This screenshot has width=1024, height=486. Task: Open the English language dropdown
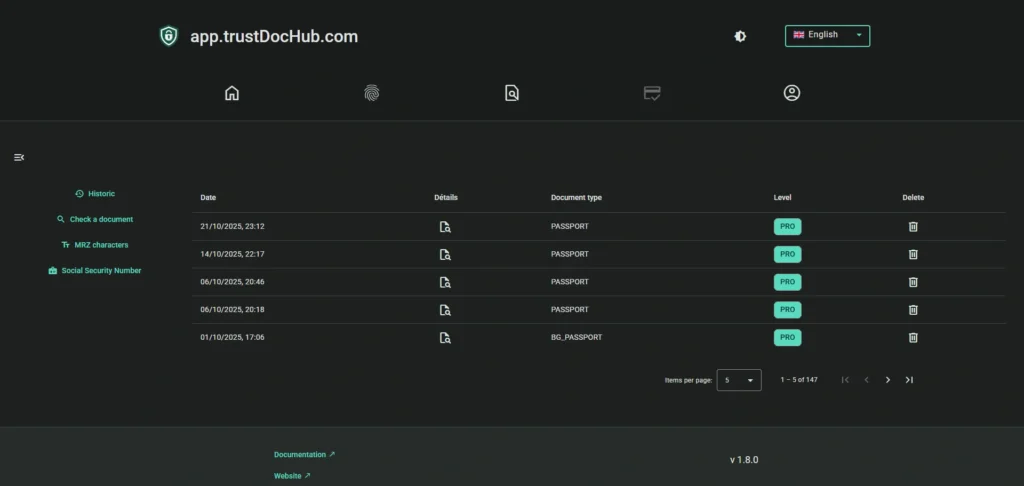(827, 35)
